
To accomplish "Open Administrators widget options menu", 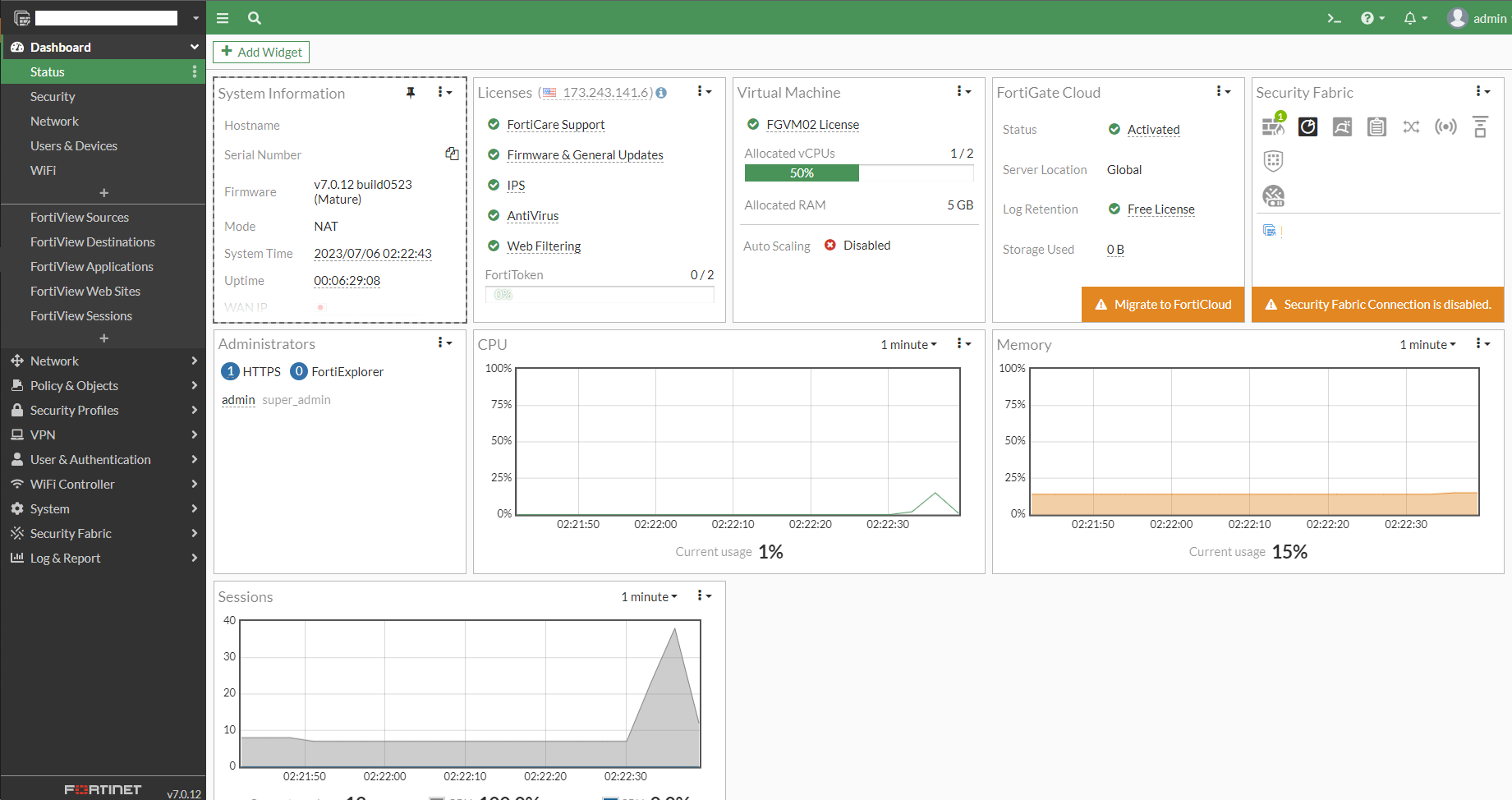I will pos(444,343).
